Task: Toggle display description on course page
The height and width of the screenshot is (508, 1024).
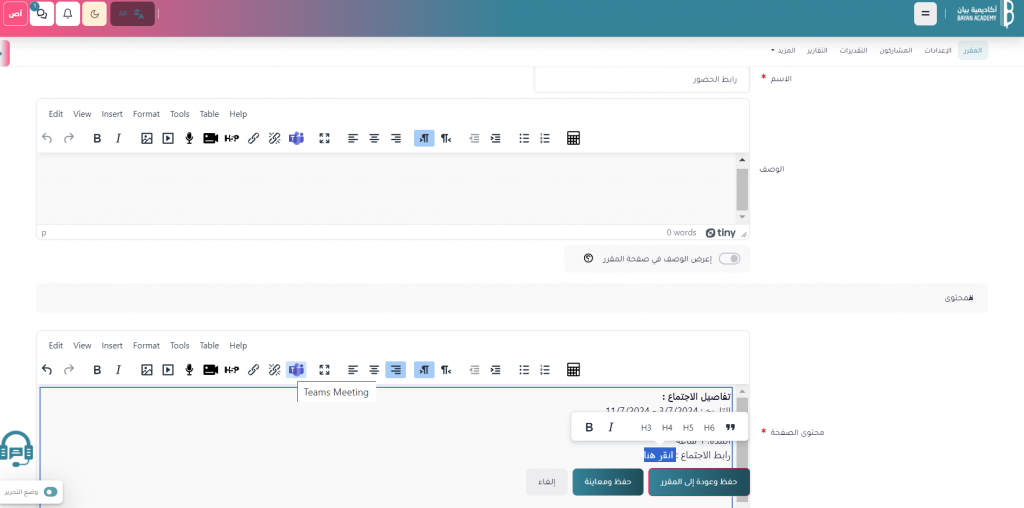Action: click(730, 259)
